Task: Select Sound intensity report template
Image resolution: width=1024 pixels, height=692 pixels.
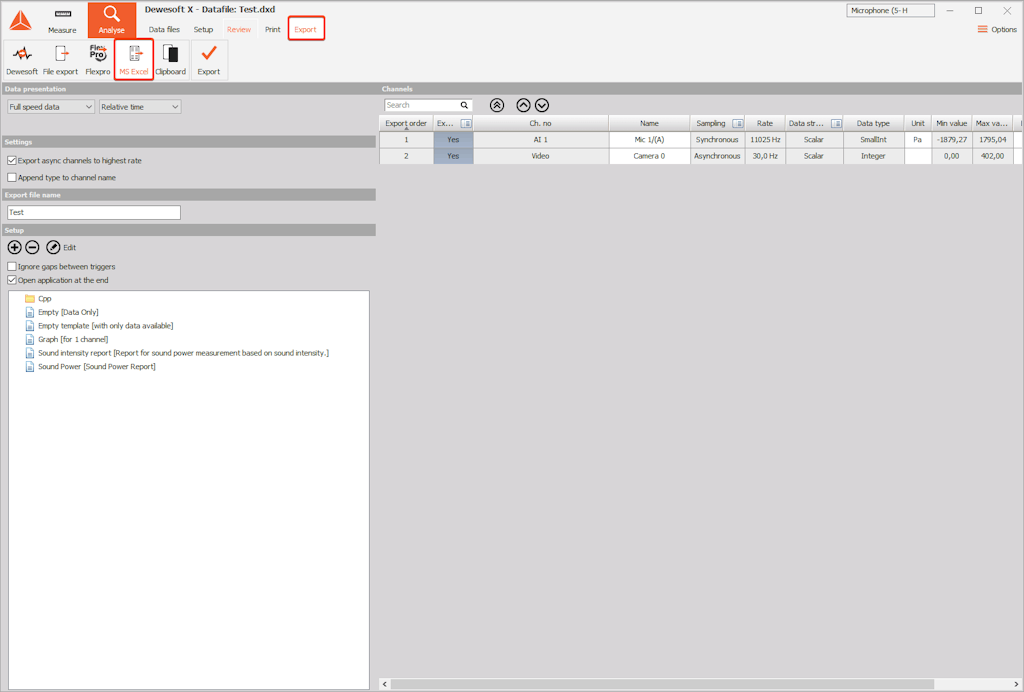Action: 177,353
